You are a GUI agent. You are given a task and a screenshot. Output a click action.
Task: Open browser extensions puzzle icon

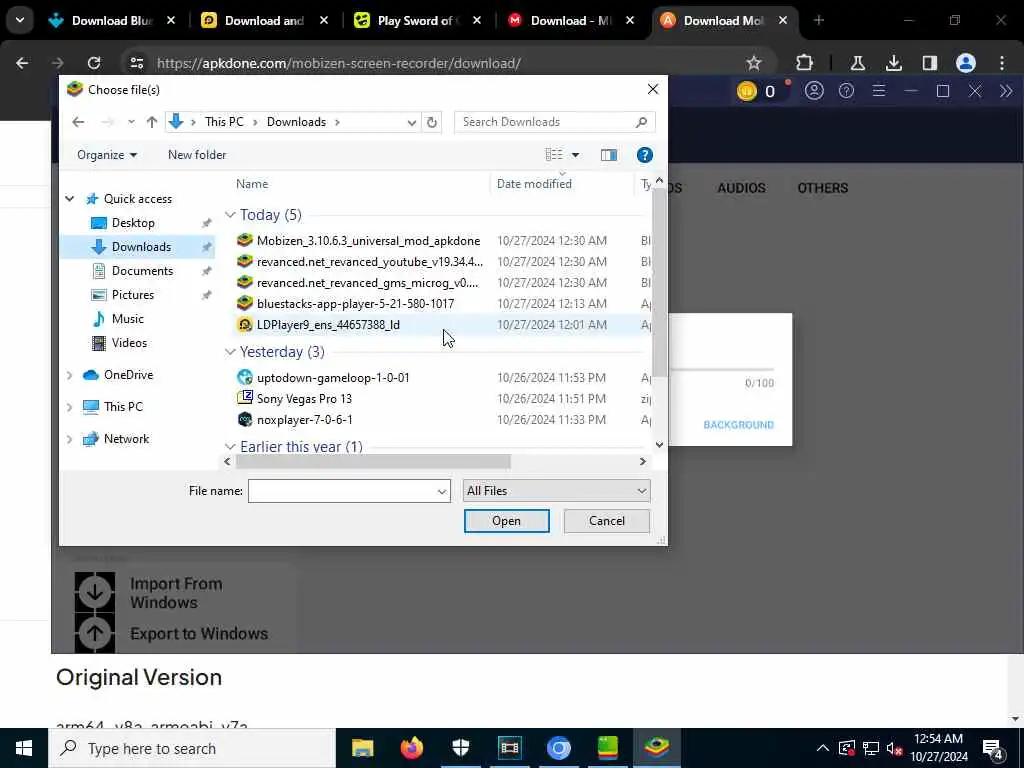point(805,63)
